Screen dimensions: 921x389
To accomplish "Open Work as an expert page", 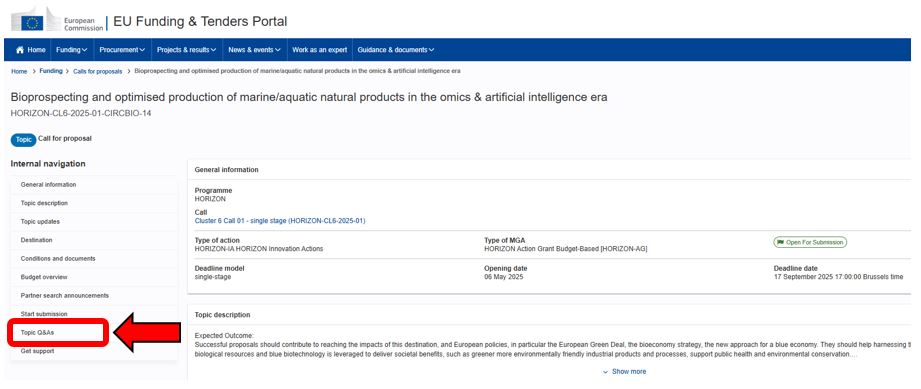I will (x=320, y=50).
